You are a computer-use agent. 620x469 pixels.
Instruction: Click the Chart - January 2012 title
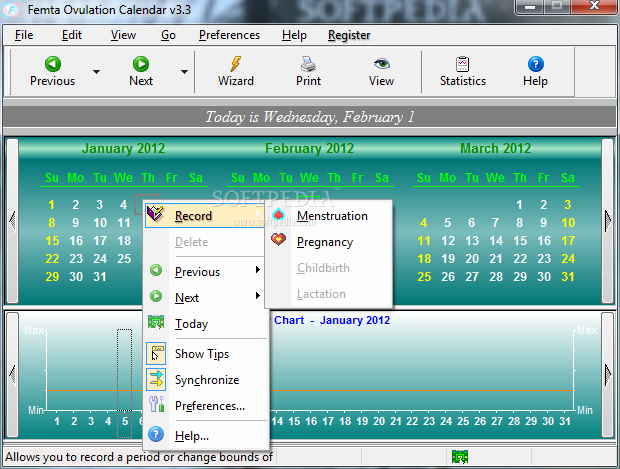[x=332, y=320]
